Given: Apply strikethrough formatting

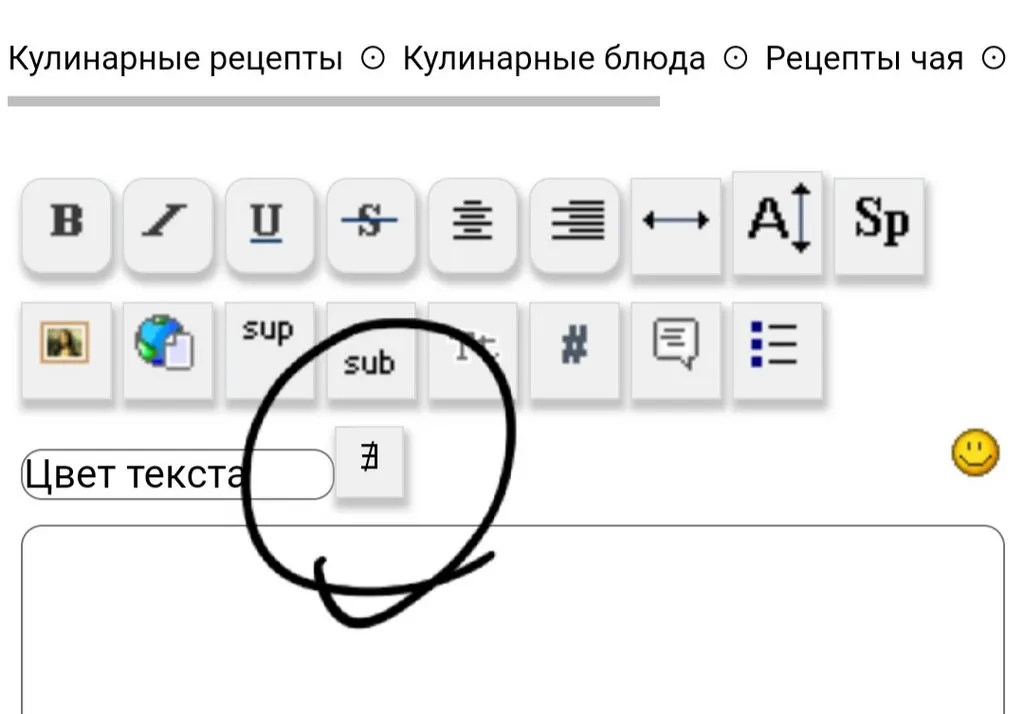Looking at the screenshot, I should tap(371, 224).
